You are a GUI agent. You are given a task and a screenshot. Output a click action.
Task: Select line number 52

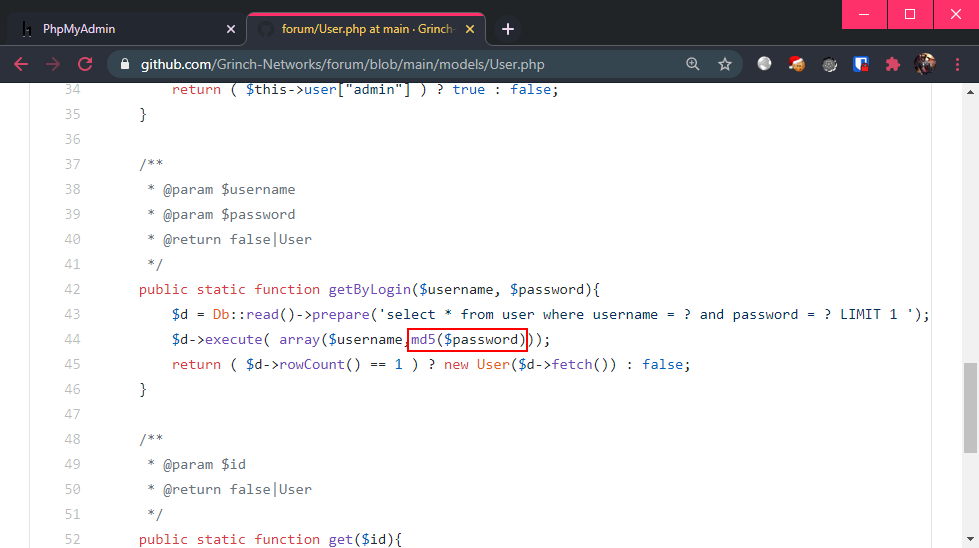[72, 539]
